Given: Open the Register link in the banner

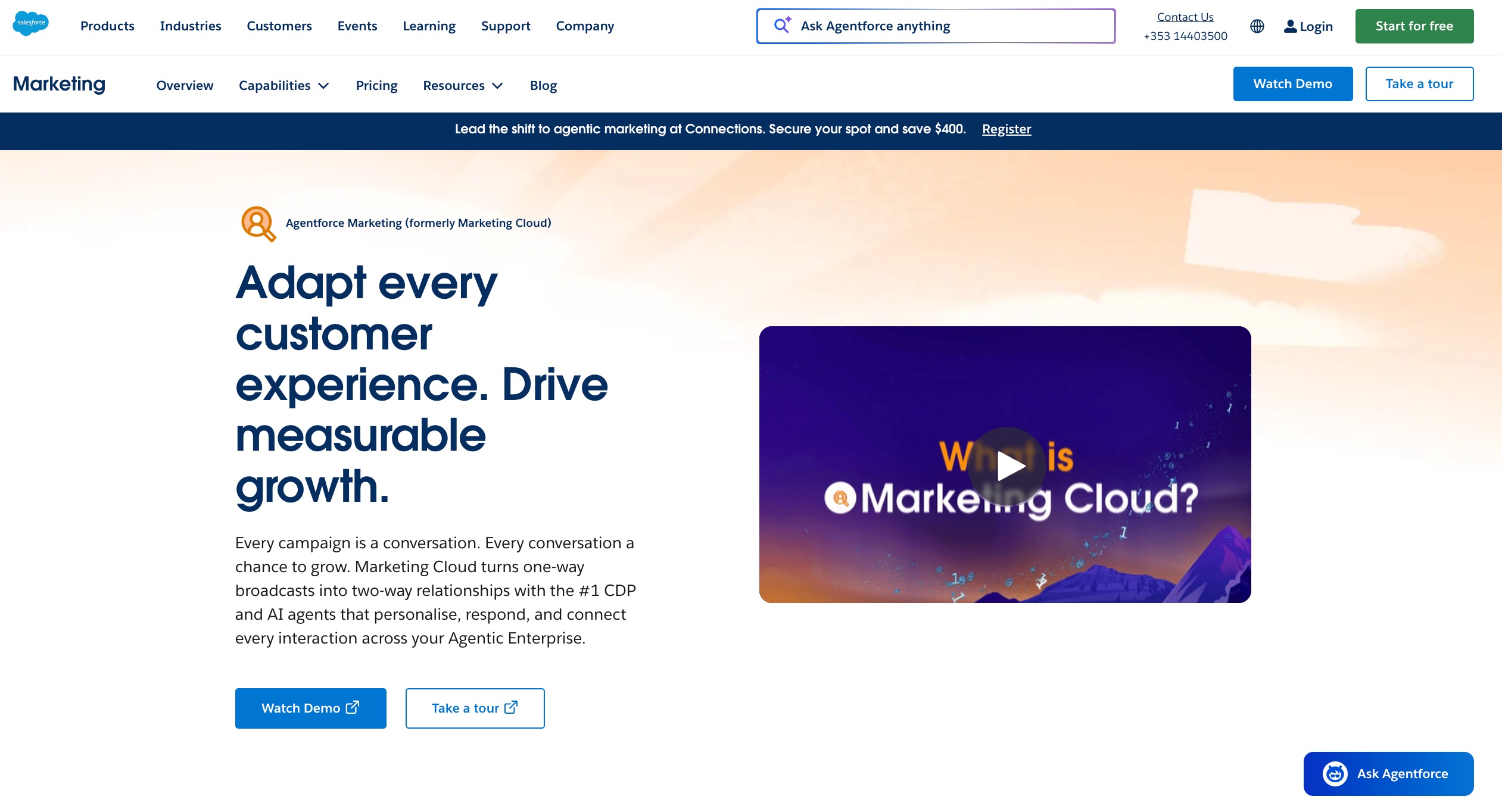Looking at the screenshot, I should (x=1006, y=129).
